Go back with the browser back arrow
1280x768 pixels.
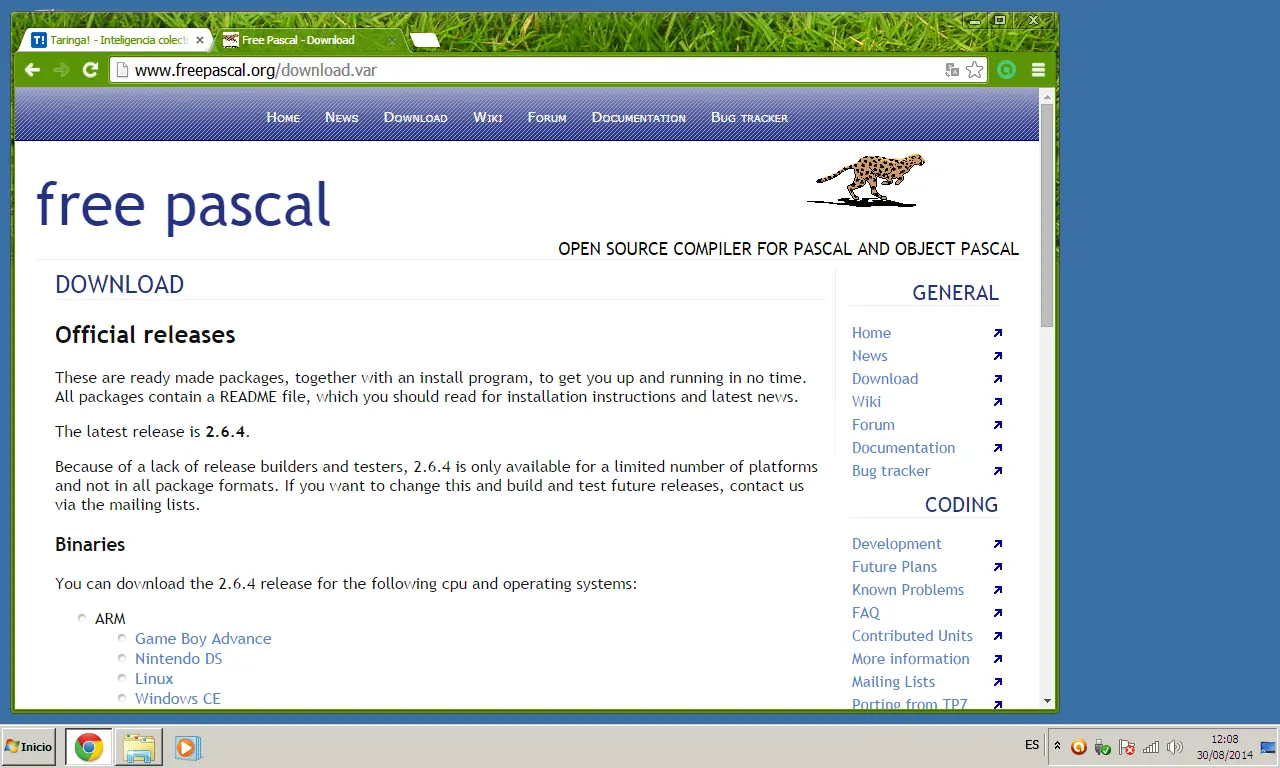coord(32,70)
